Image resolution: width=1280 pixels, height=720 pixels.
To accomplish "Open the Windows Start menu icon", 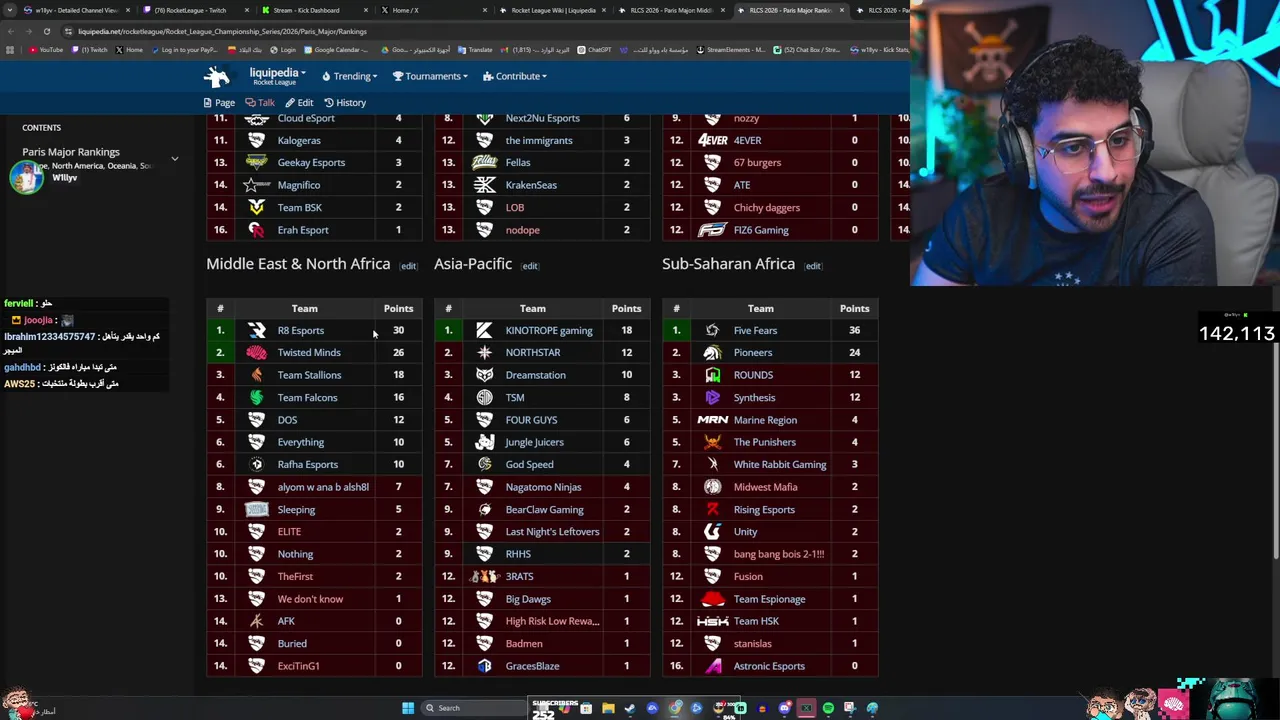I will tap(408, 708).
